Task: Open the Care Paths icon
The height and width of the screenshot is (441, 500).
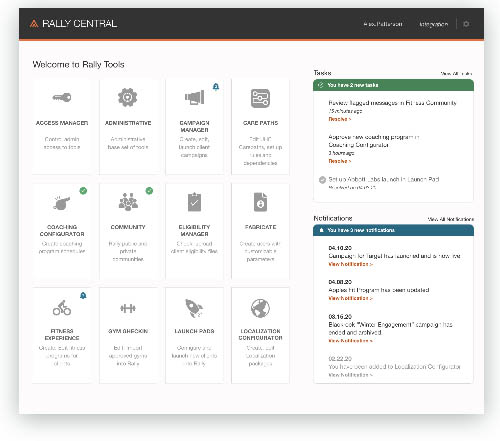Action: pyautogui.click(x=260, y=98)
